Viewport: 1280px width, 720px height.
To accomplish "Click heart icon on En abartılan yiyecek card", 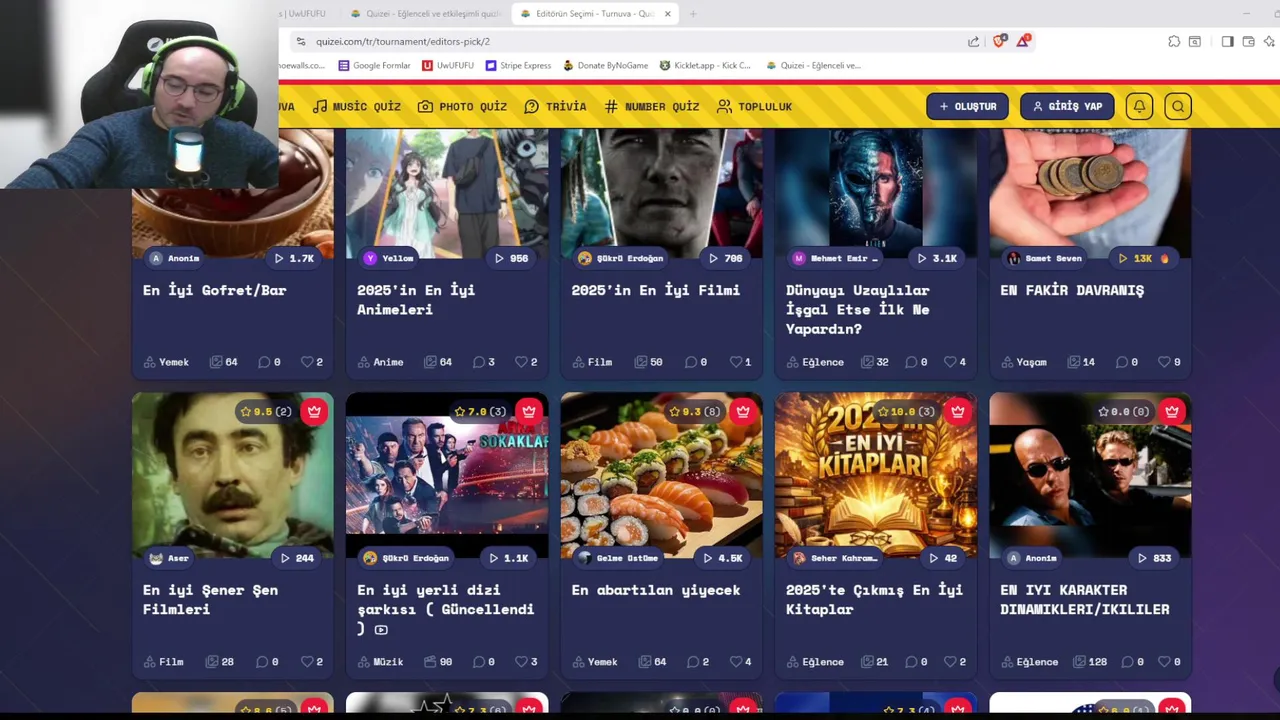I will click(x=735, y=662).
